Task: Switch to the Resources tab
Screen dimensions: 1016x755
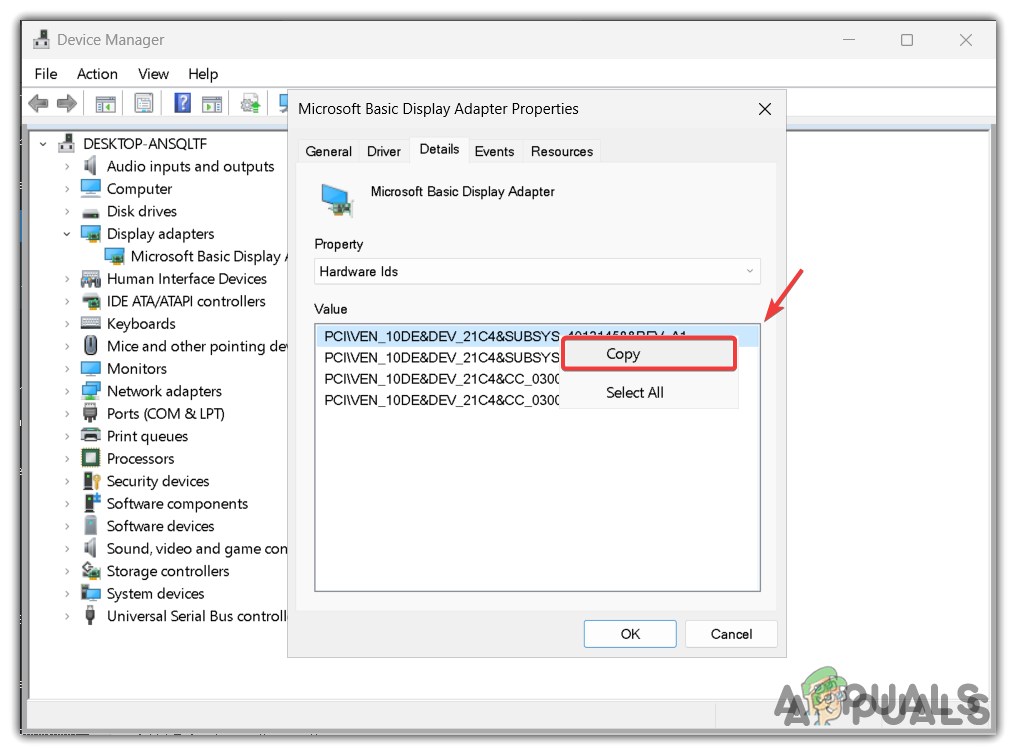Action: (562, 151)
